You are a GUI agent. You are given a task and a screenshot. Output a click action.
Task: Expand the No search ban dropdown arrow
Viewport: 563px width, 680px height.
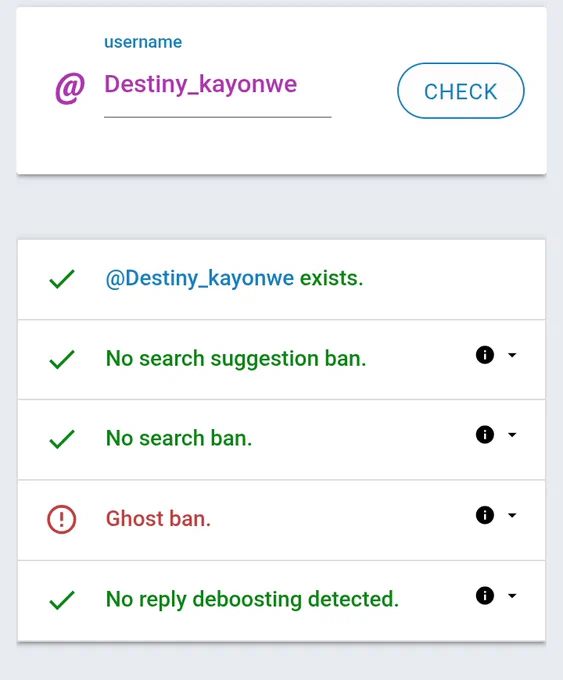[512, 435]
